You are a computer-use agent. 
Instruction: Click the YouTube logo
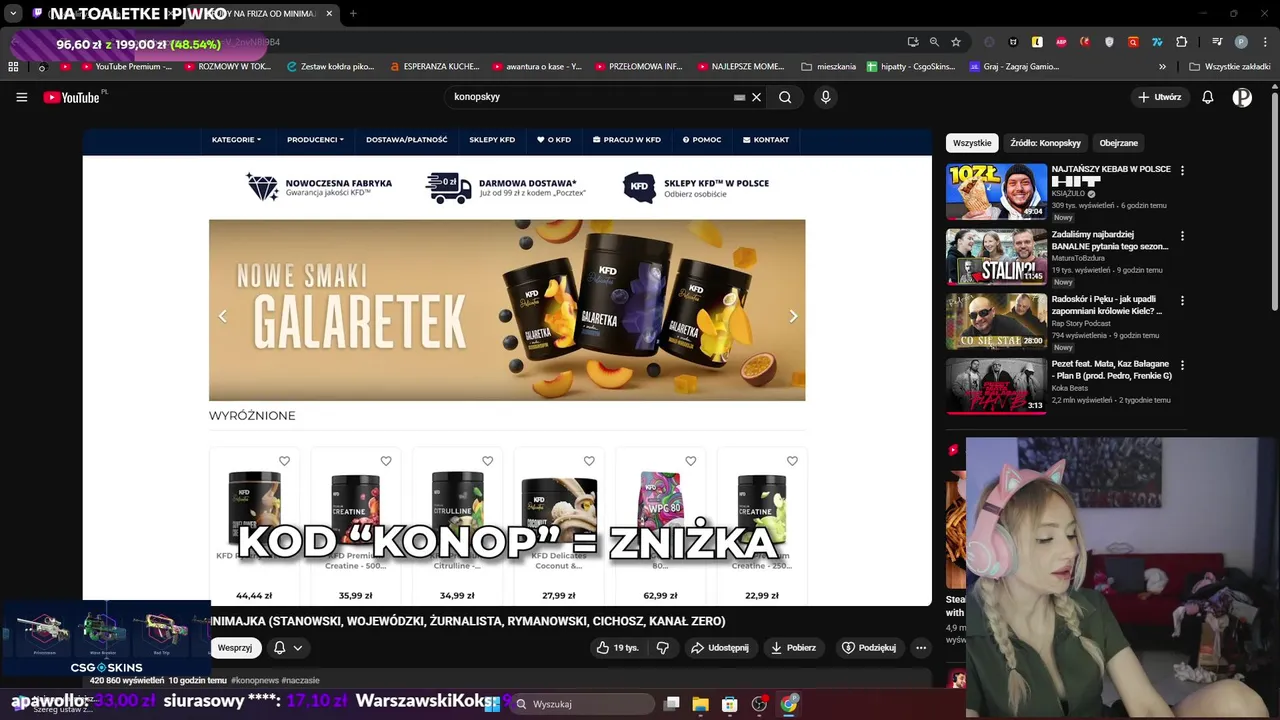click(71, 97)
